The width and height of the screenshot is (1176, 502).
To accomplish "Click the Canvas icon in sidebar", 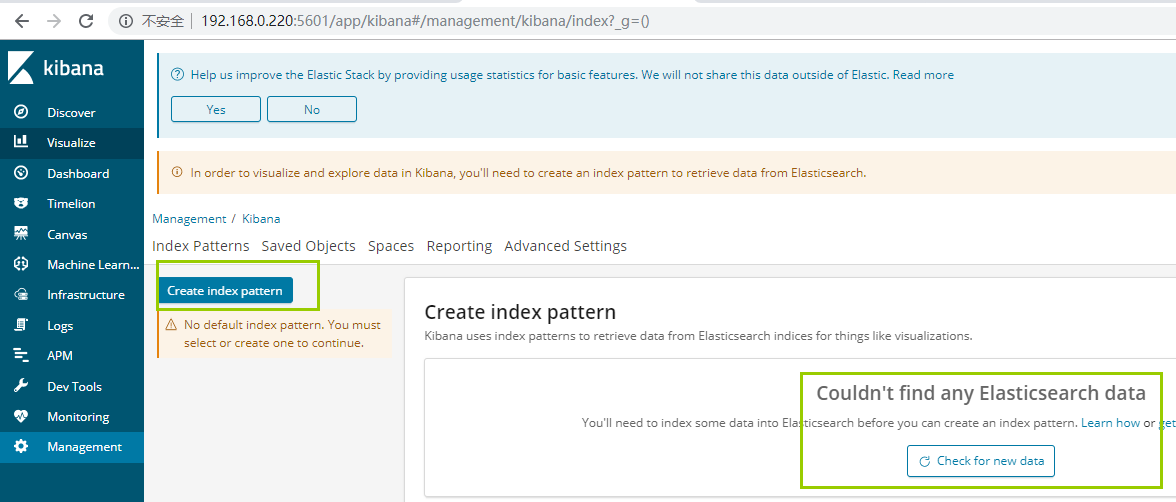I will pyautogui.click(x=21, y=233).
